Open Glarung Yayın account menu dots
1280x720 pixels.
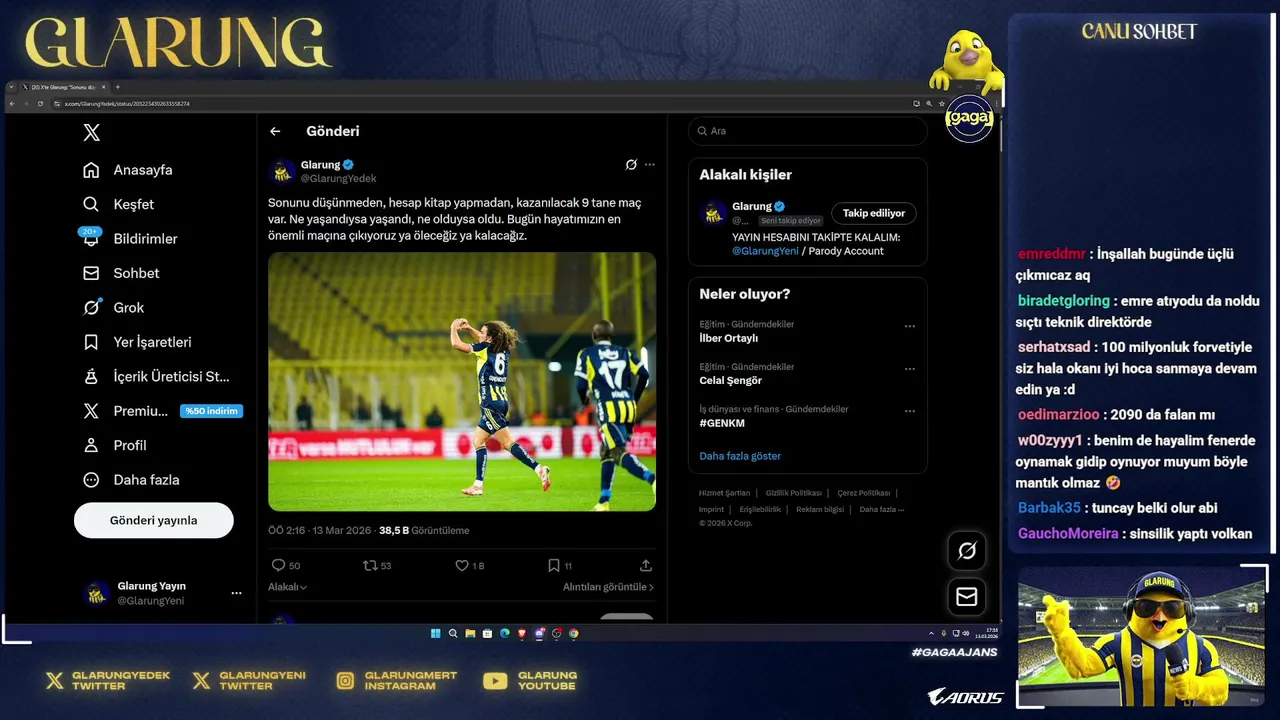(x=236, y=593)
